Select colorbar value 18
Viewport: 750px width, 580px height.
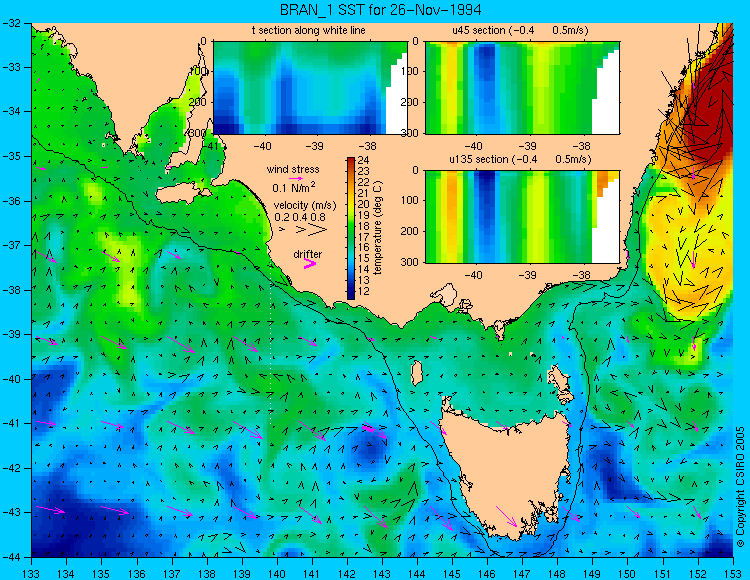point(364,226)
